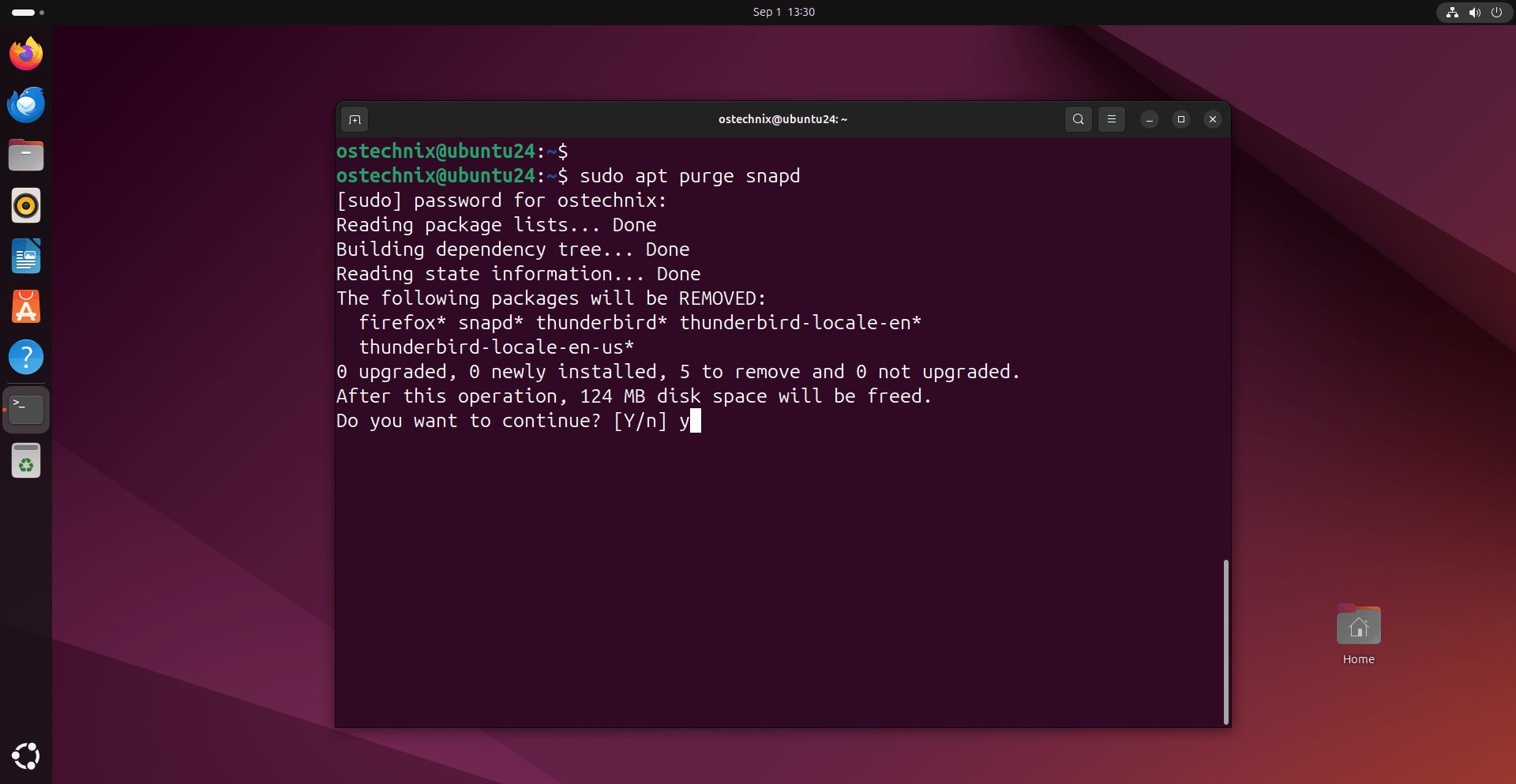Open the Trash in the dock
1516x784 pixels.
26,460
